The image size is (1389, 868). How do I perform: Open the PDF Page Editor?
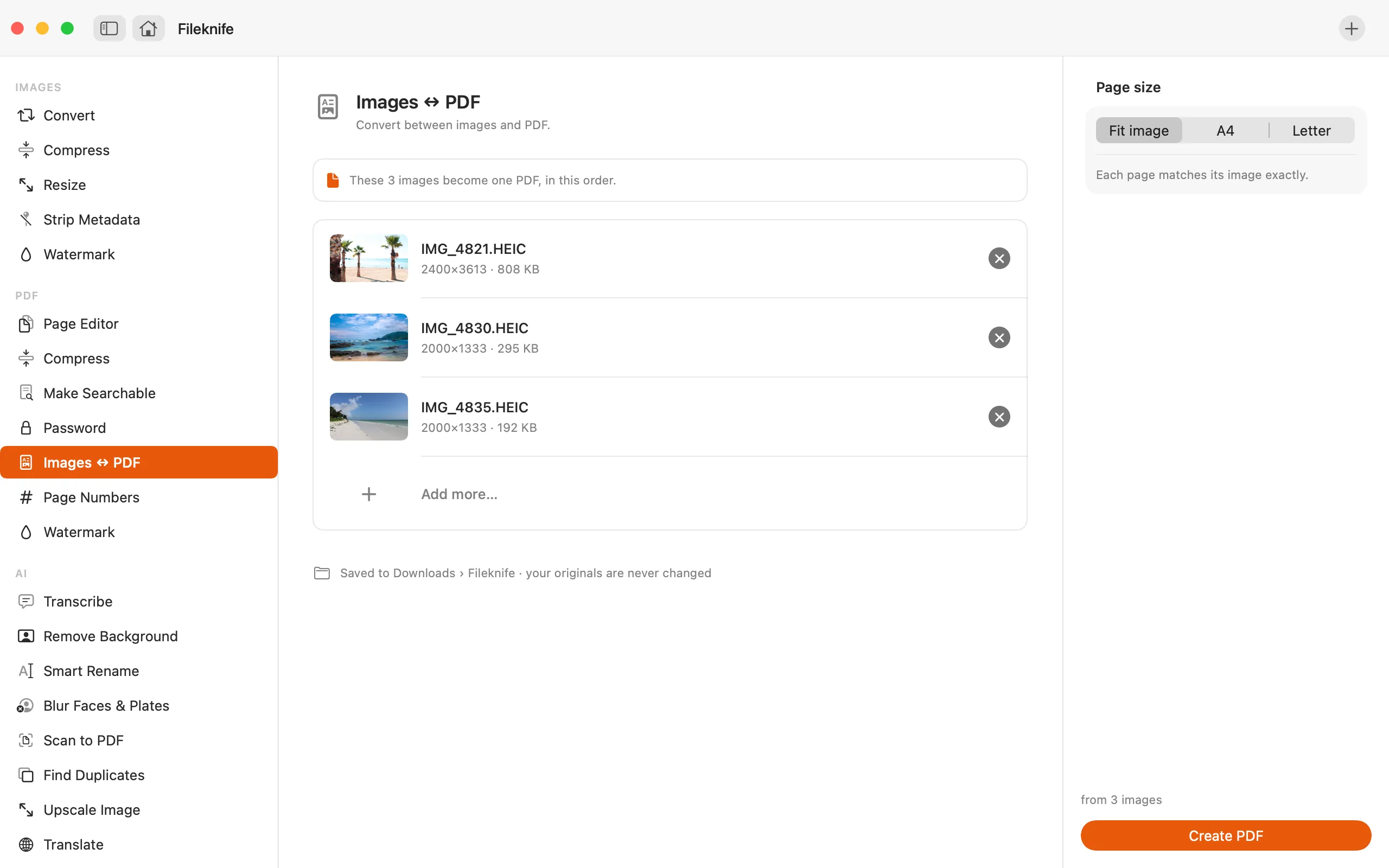coord(139,324)
